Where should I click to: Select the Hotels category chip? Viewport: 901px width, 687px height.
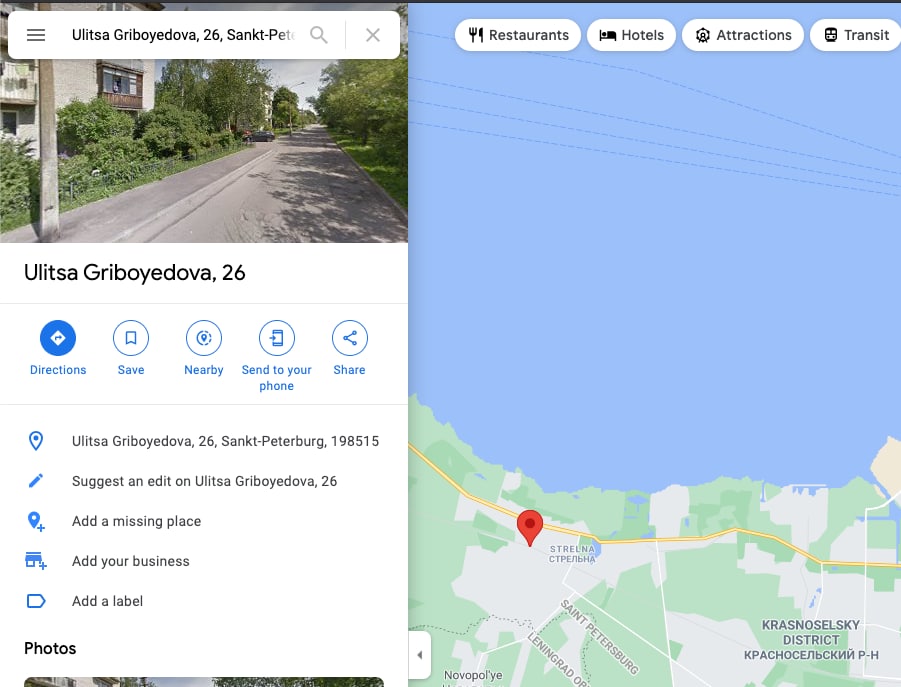632,35
